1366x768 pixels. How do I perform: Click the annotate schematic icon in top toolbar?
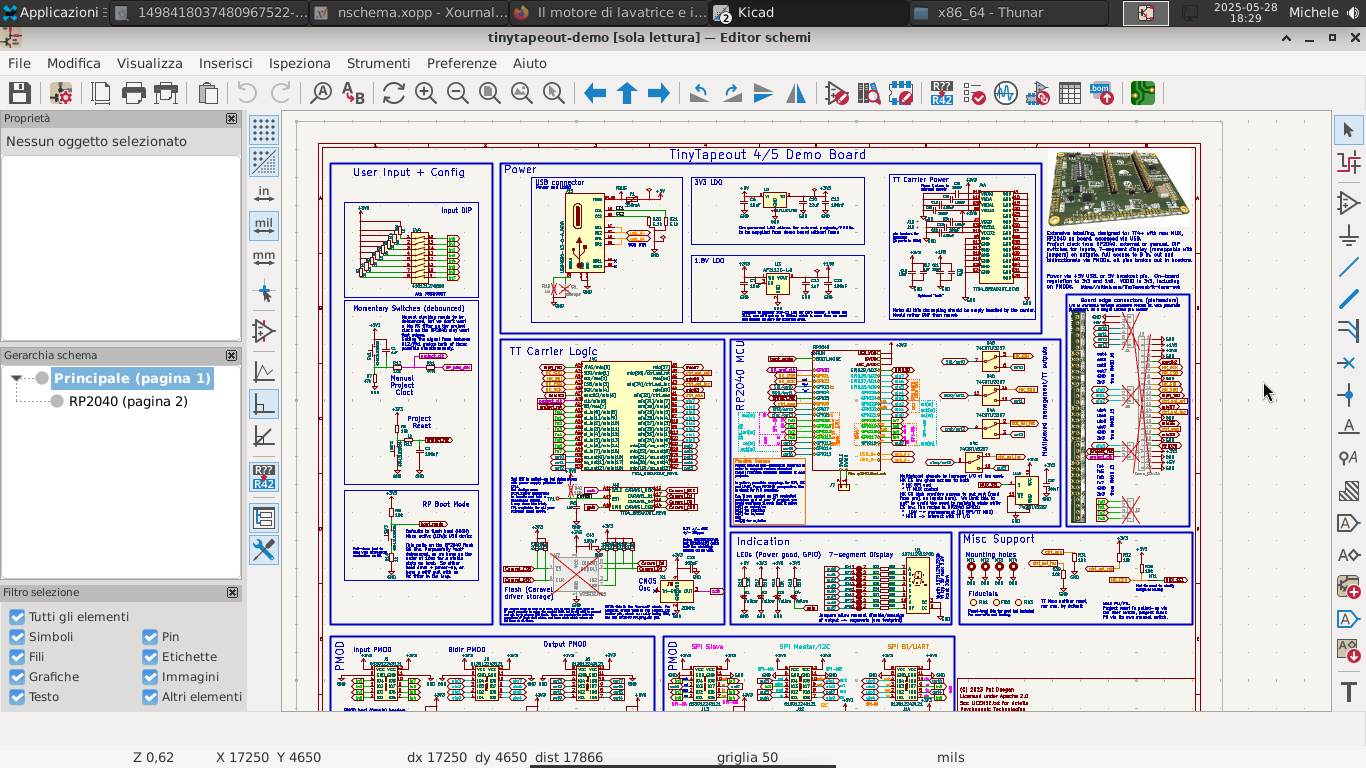pos(941,93)
